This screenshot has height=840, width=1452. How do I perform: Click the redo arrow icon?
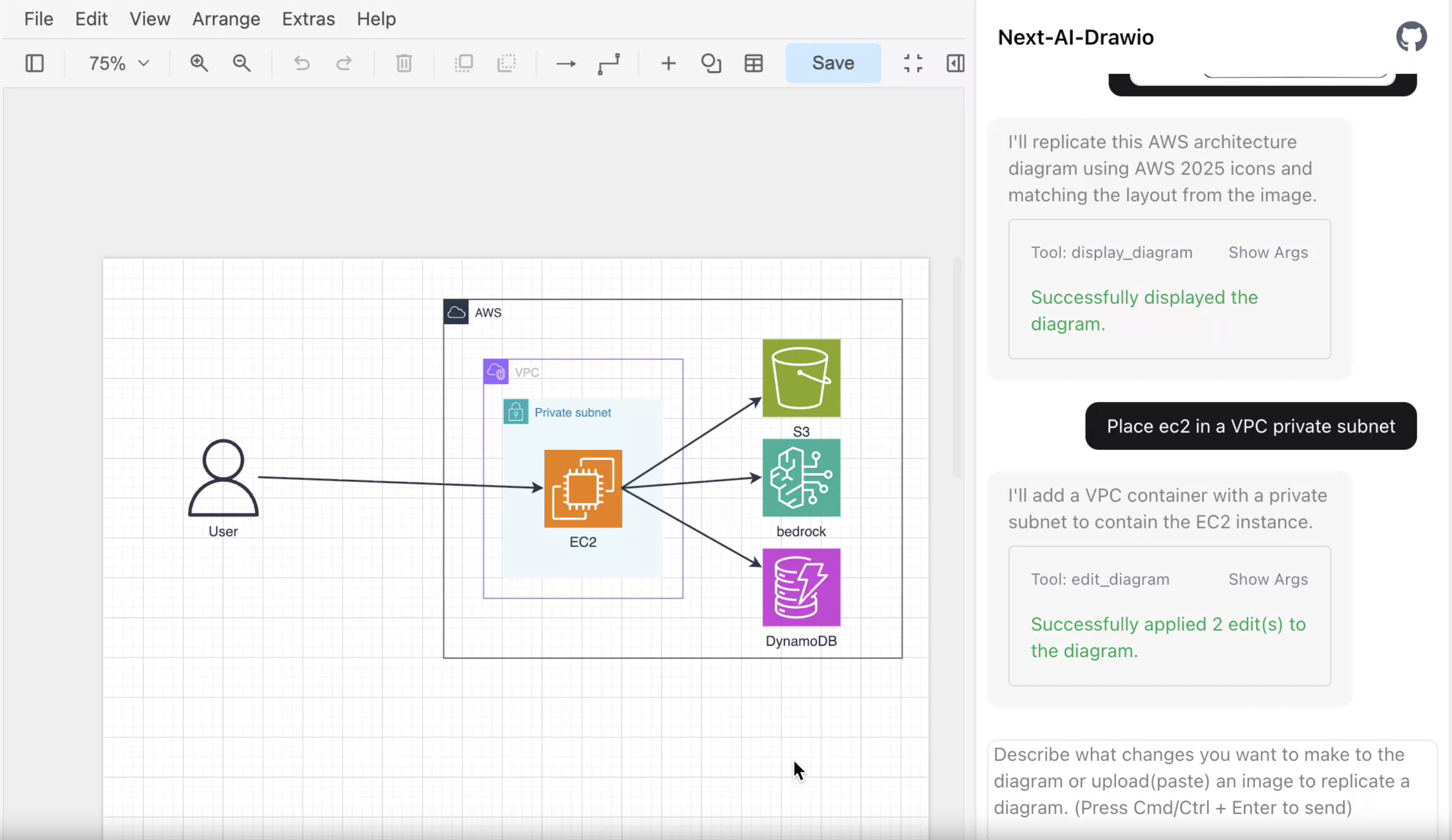point(344,63)
